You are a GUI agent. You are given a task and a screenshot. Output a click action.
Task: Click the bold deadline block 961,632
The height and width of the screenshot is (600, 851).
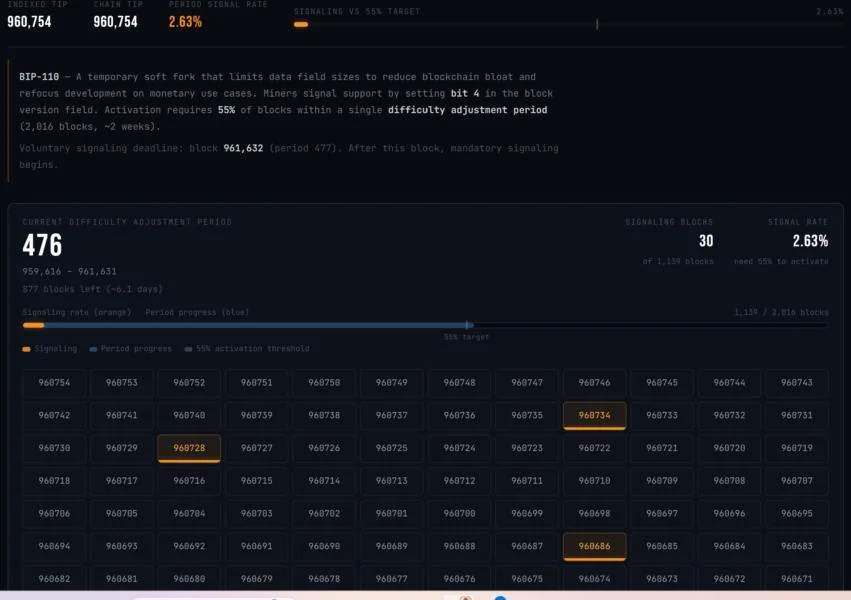(x=243, y=148)
